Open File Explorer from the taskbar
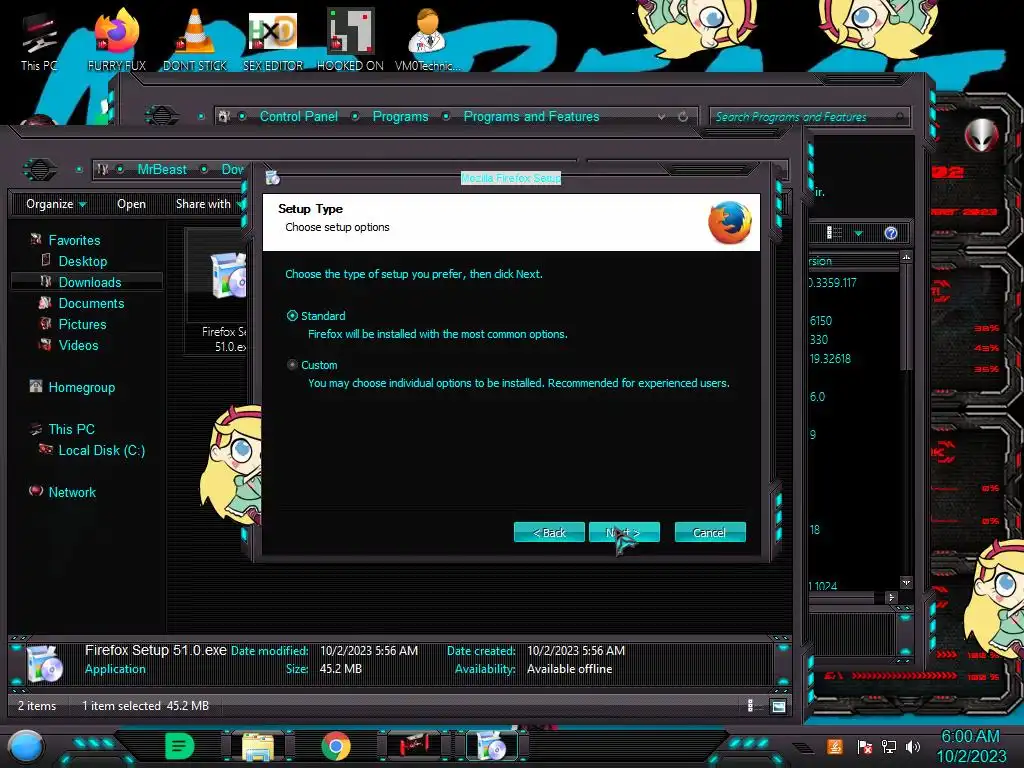The height and width of the screenshot is (768, 1024). tap(258, 746)
